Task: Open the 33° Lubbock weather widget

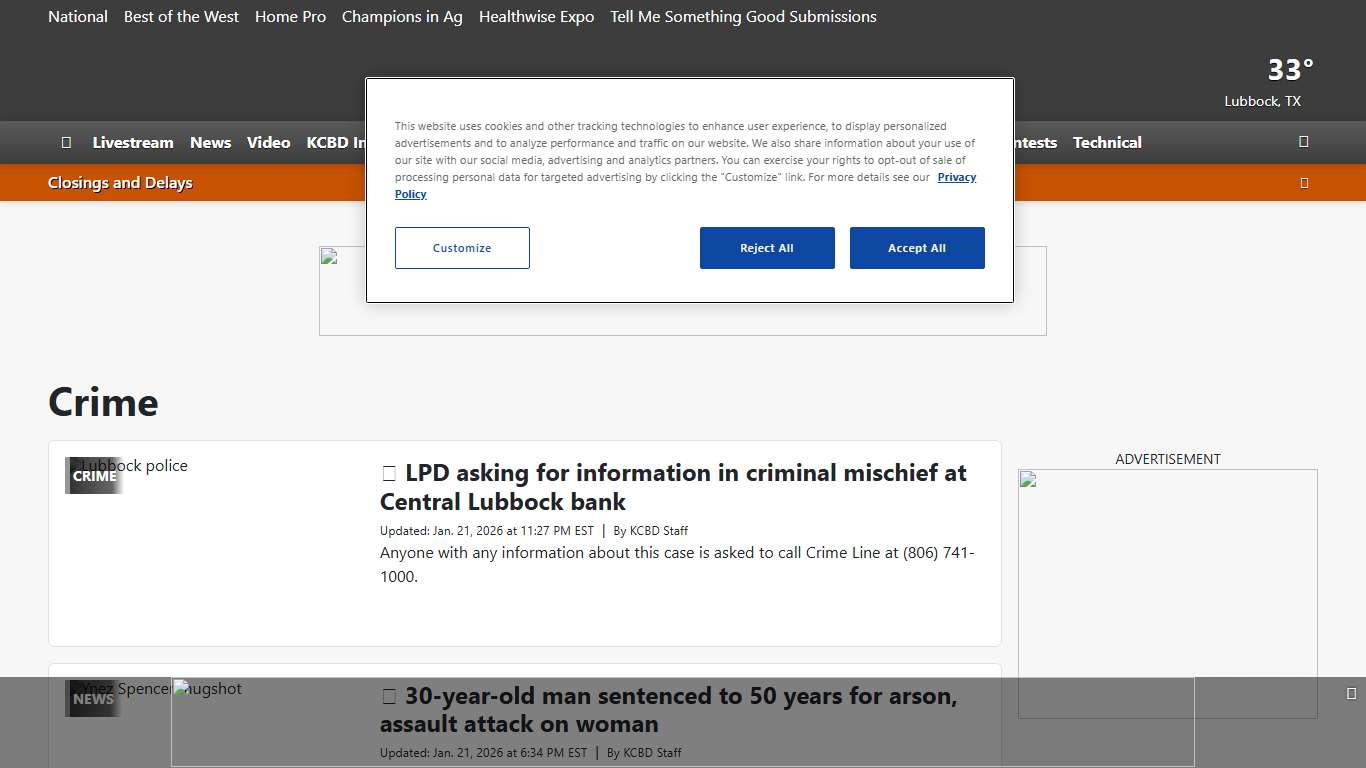Action: pyautogui.click(x=1268, y=82)
